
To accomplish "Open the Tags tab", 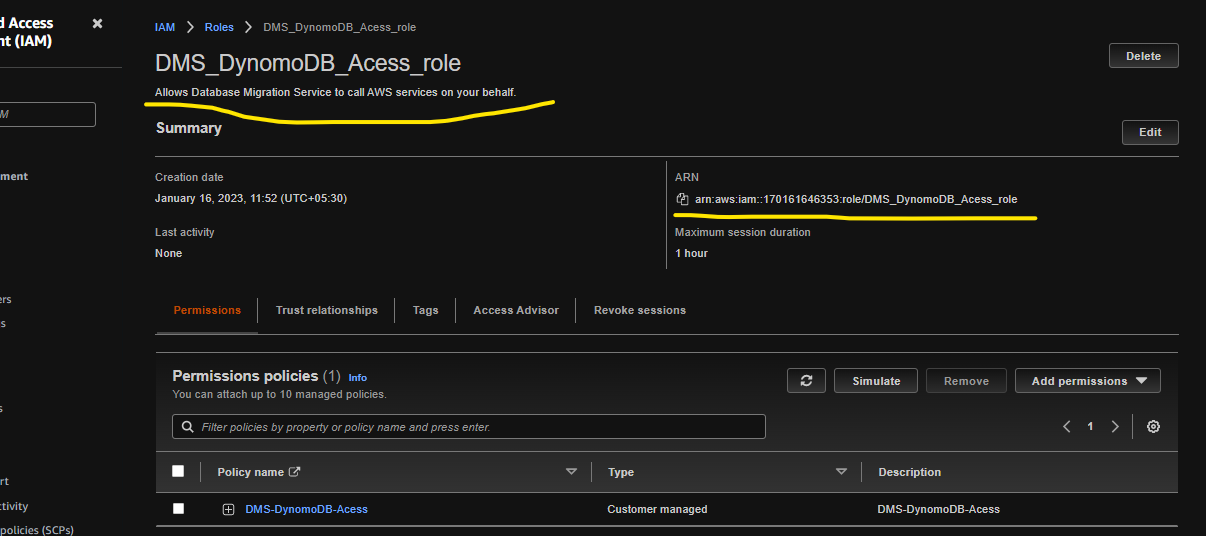I will [x=425, y=310].
